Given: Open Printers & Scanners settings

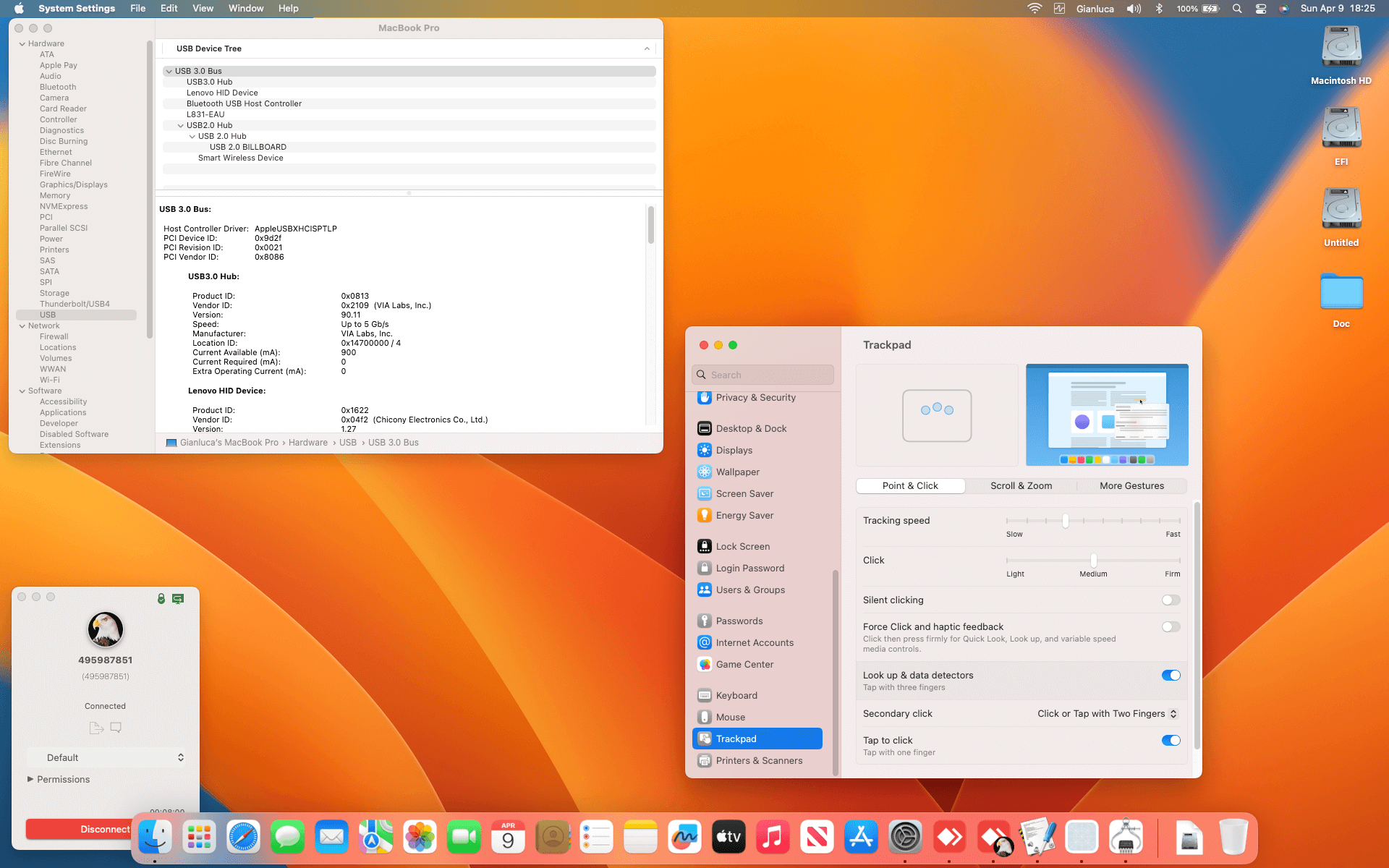Looking at the screenshot, I should tap(759, 760).
